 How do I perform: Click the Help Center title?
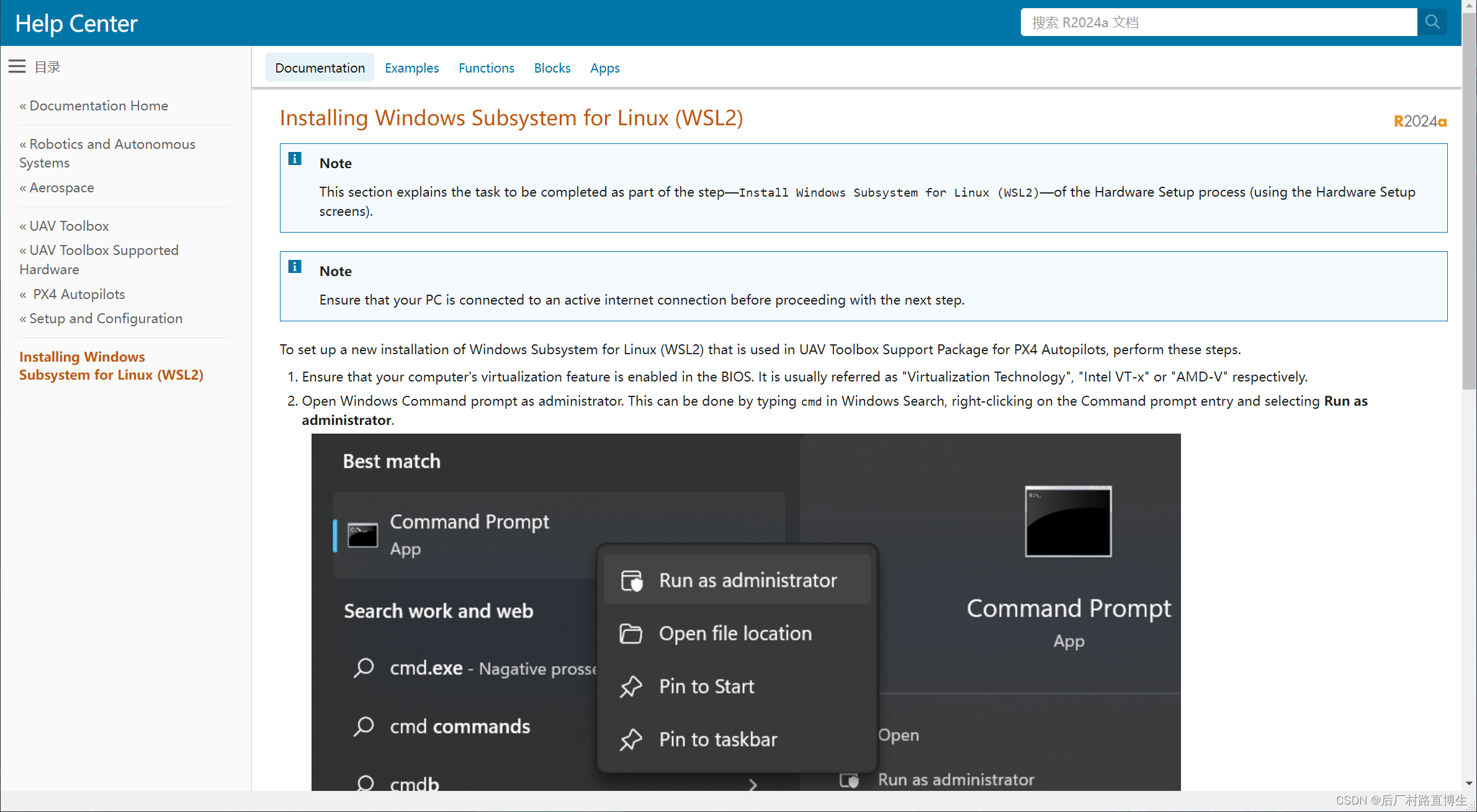pos(76,23)
